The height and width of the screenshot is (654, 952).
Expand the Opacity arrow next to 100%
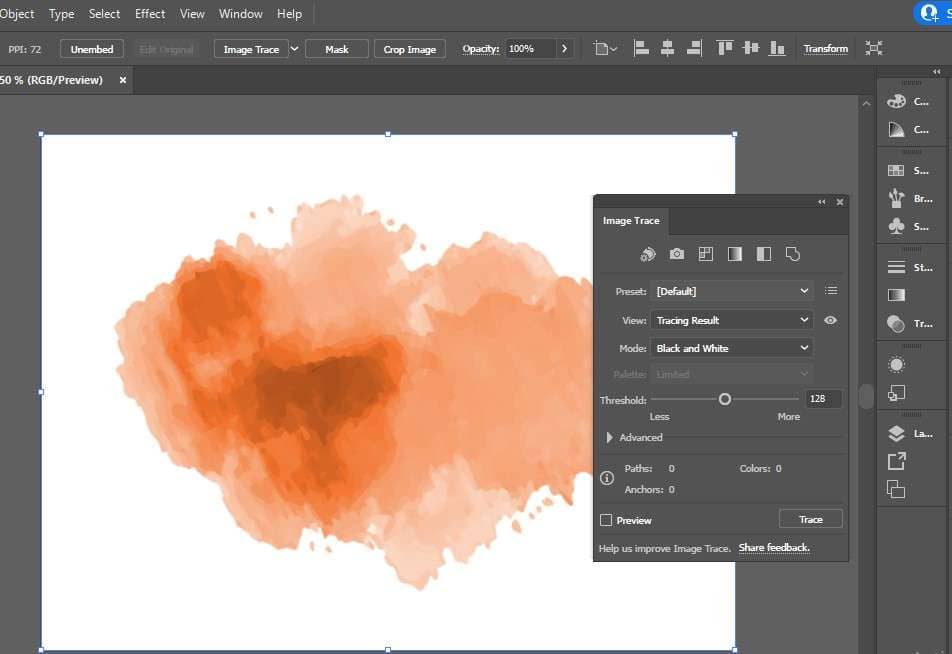[564, 49]
